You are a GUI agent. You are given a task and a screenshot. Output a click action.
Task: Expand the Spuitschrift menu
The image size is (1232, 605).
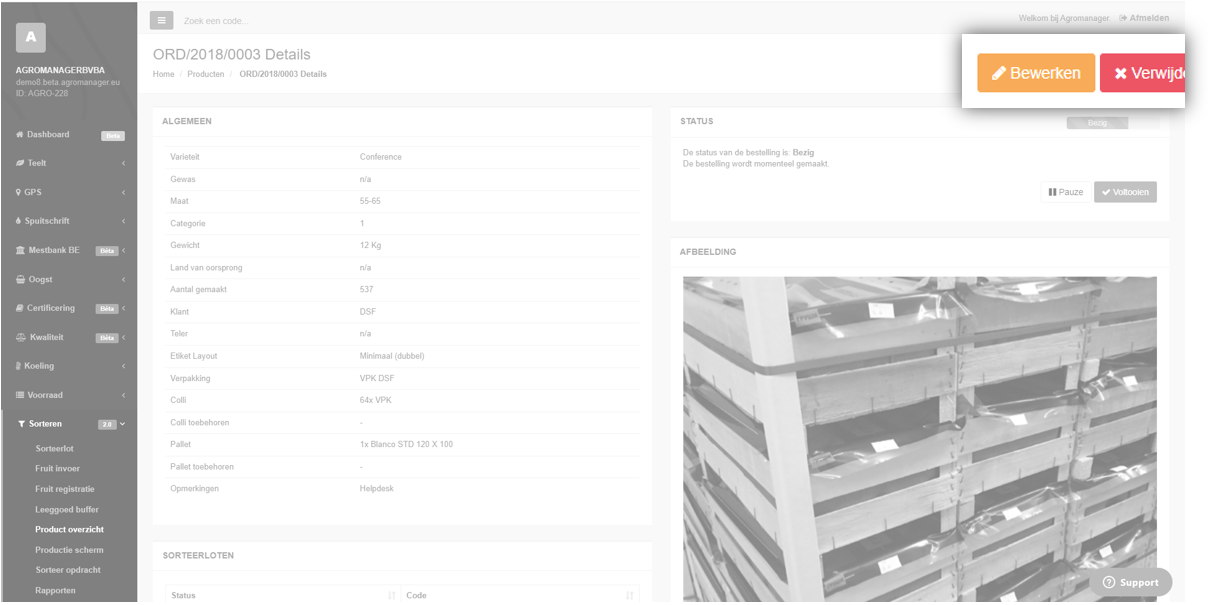69,221
